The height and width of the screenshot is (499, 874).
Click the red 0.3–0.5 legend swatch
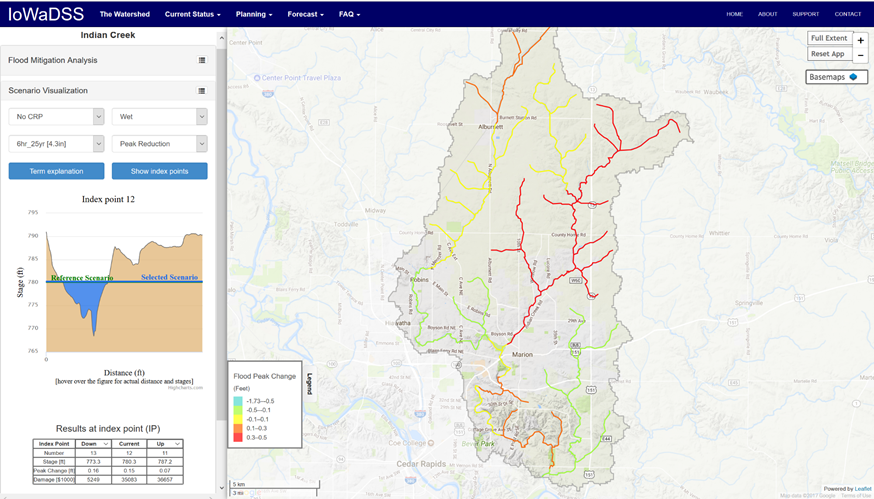click(x=237, y=436)
